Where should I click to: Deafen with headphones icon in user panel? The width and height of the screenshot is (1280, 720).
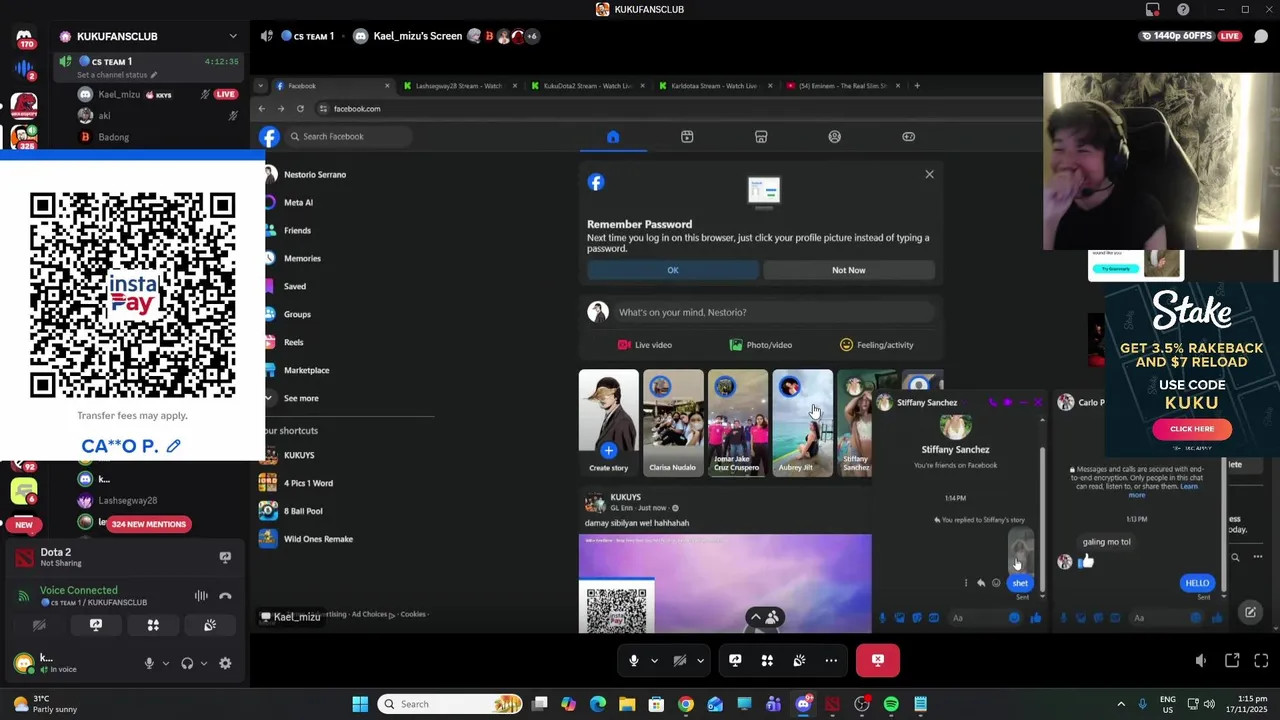[x=187, y=663]
